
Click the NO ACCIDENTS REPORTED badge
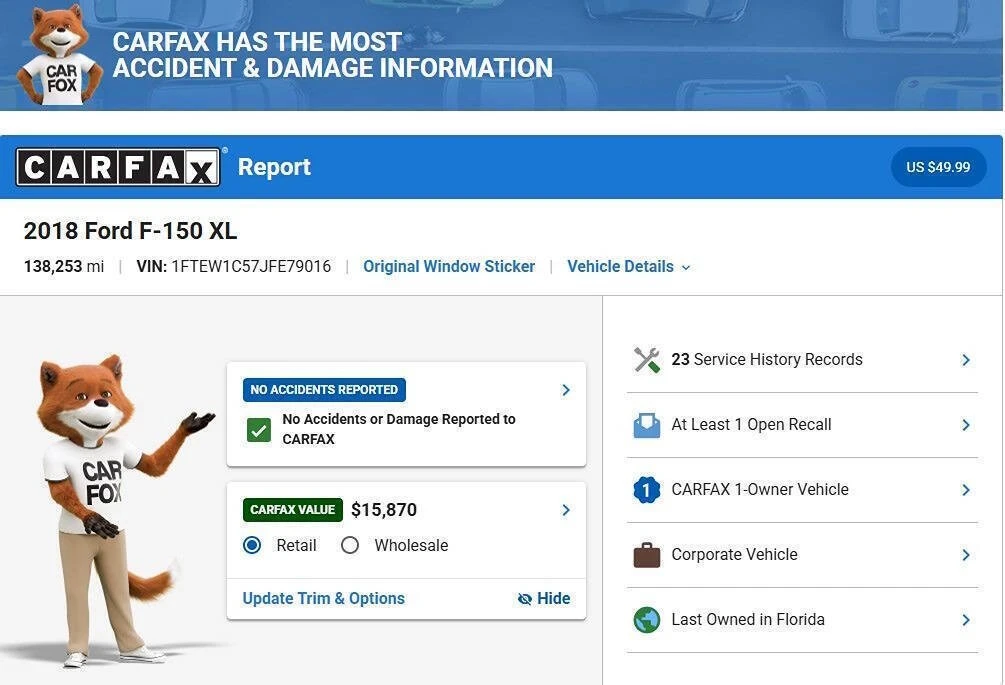coord(324,390)
